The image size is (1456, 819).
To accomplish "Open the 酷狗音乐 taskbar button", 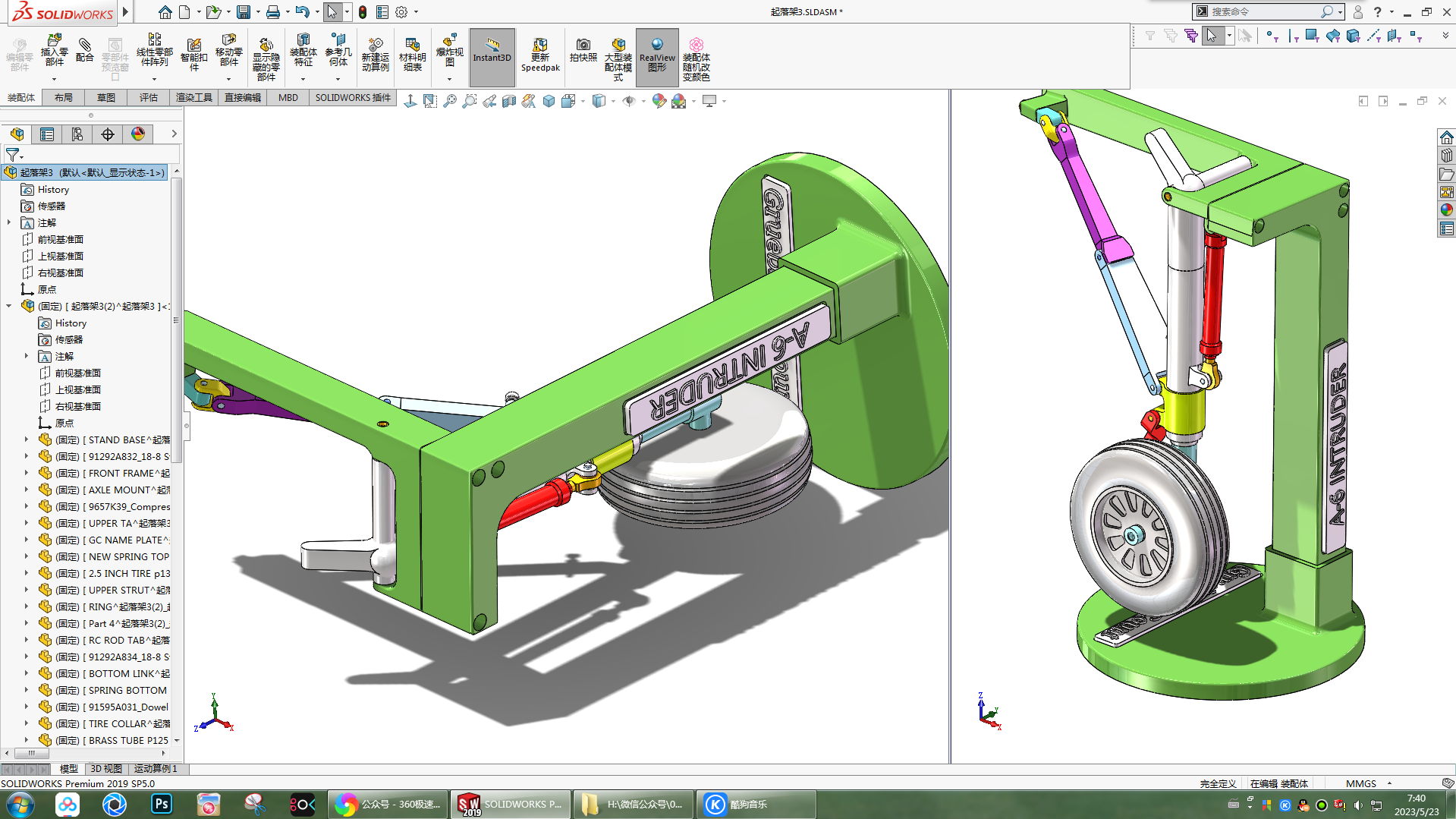I will tap(755, 804).
